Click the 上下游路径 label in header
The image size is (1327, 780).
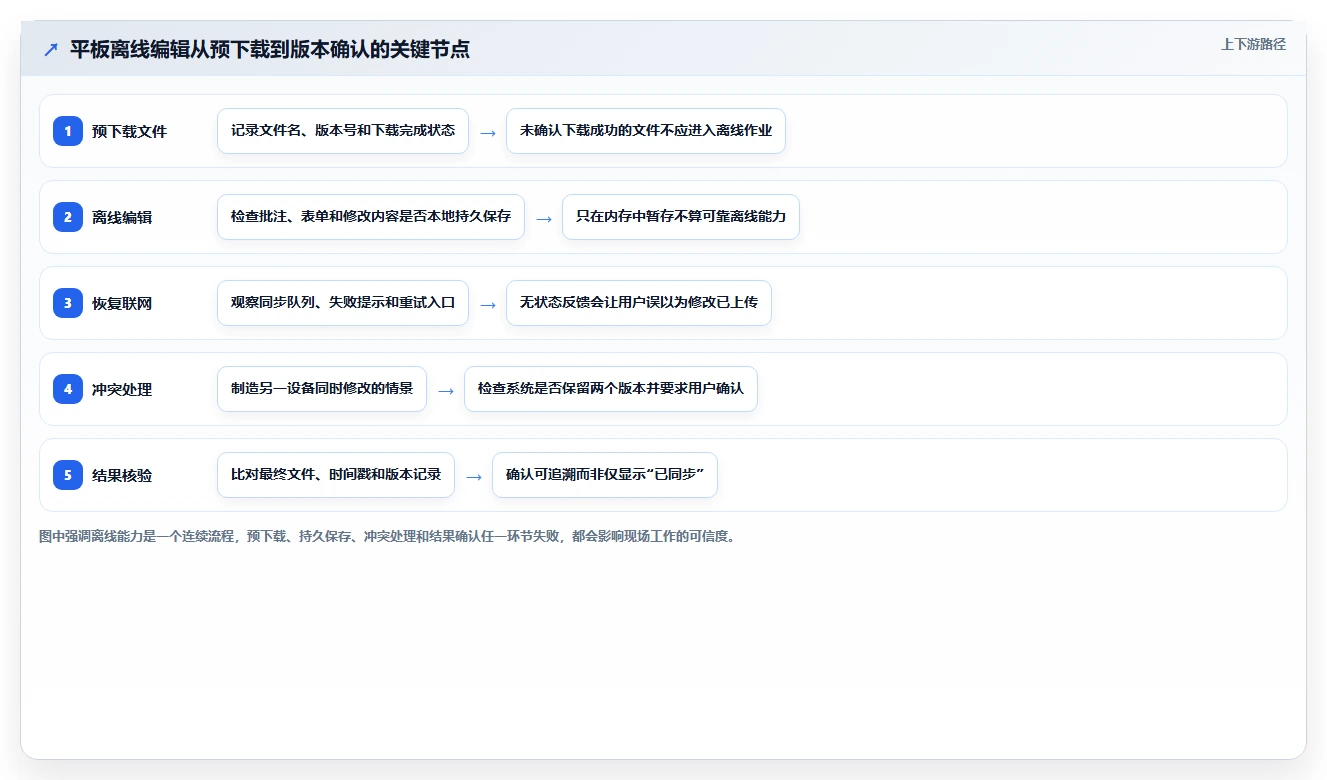1253,44
